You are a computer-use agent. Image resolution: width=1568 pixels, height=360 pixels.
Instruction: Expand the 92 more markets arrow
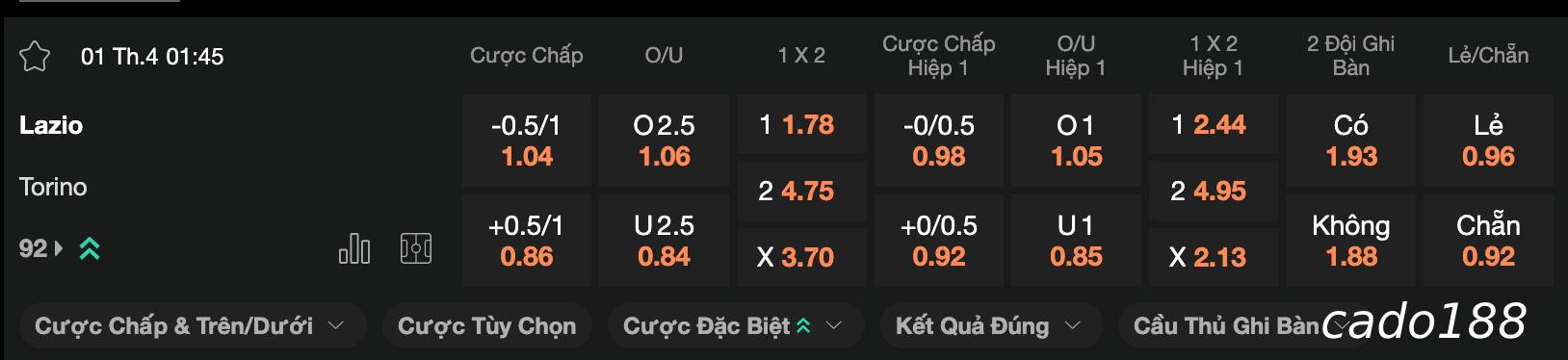pos(59,249)
